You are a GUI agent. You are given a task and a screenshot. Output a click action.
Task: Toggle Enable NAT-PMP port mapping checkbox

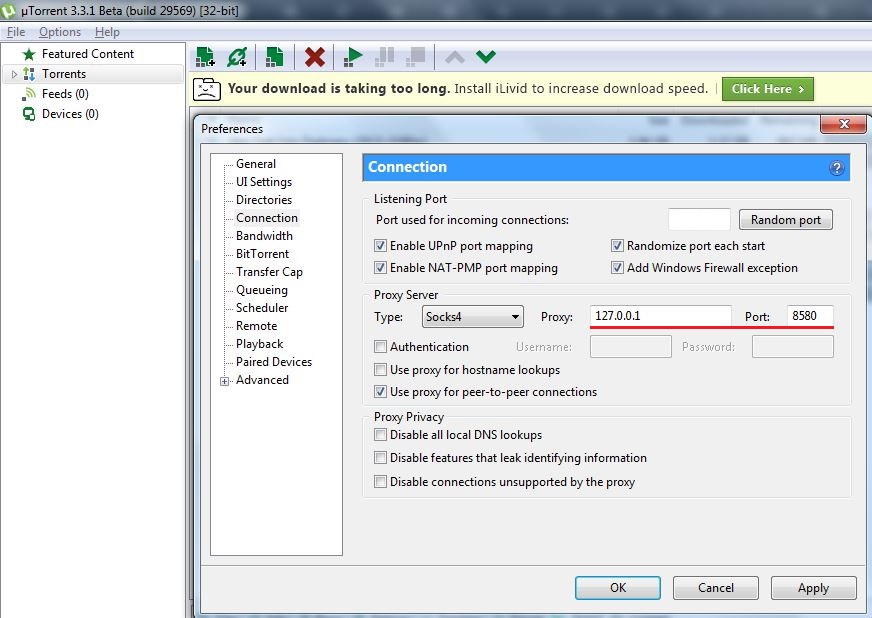(380, 268)
